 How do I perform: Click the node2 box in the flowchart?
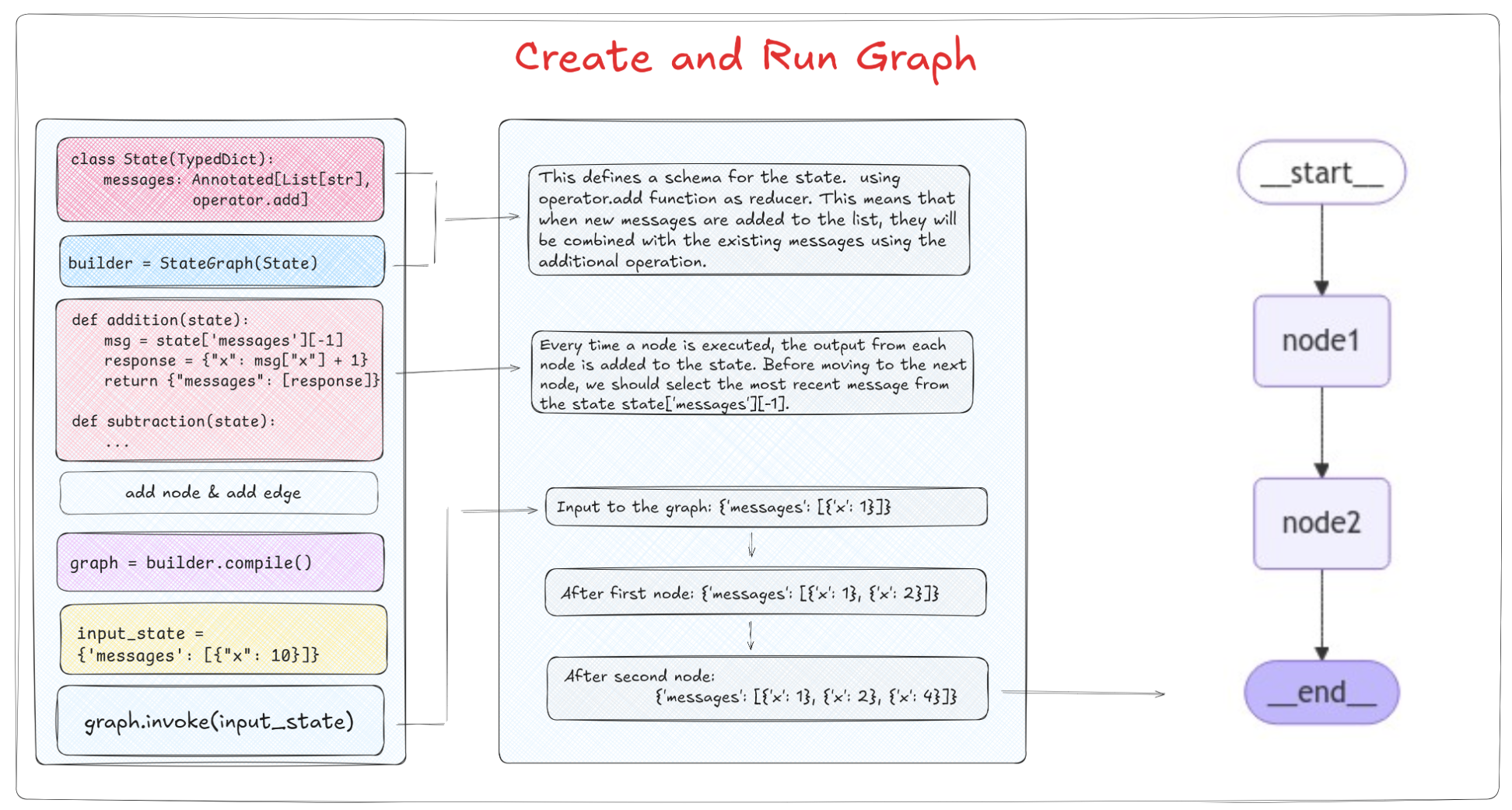tap(1321, 523)
